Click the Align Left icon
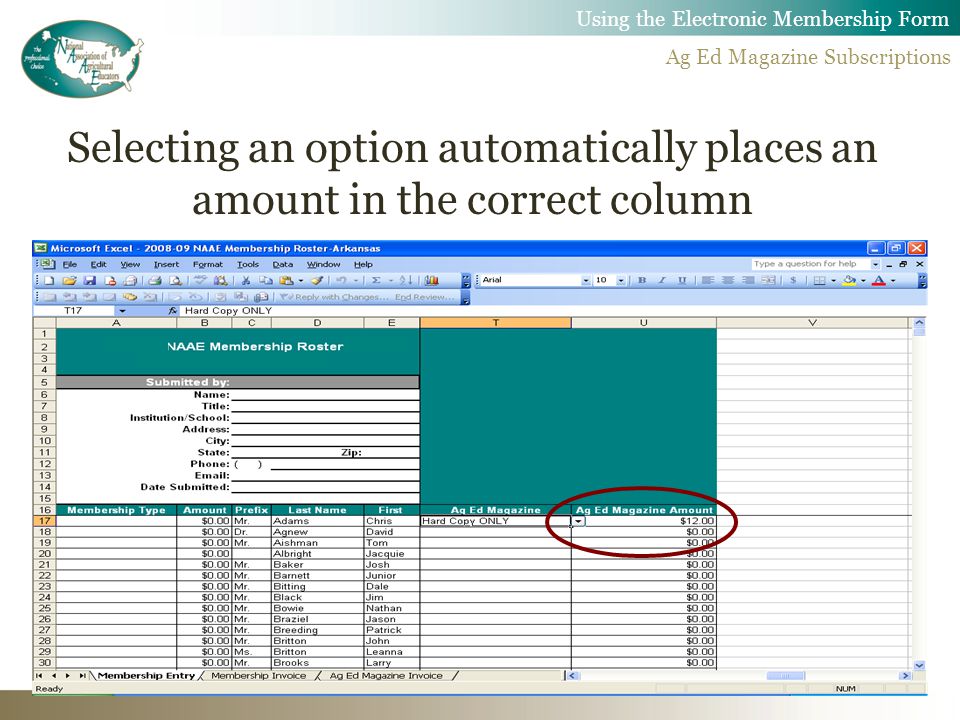Image resolution: width=960 pixels, height=720 pixels. click(708, 280)
